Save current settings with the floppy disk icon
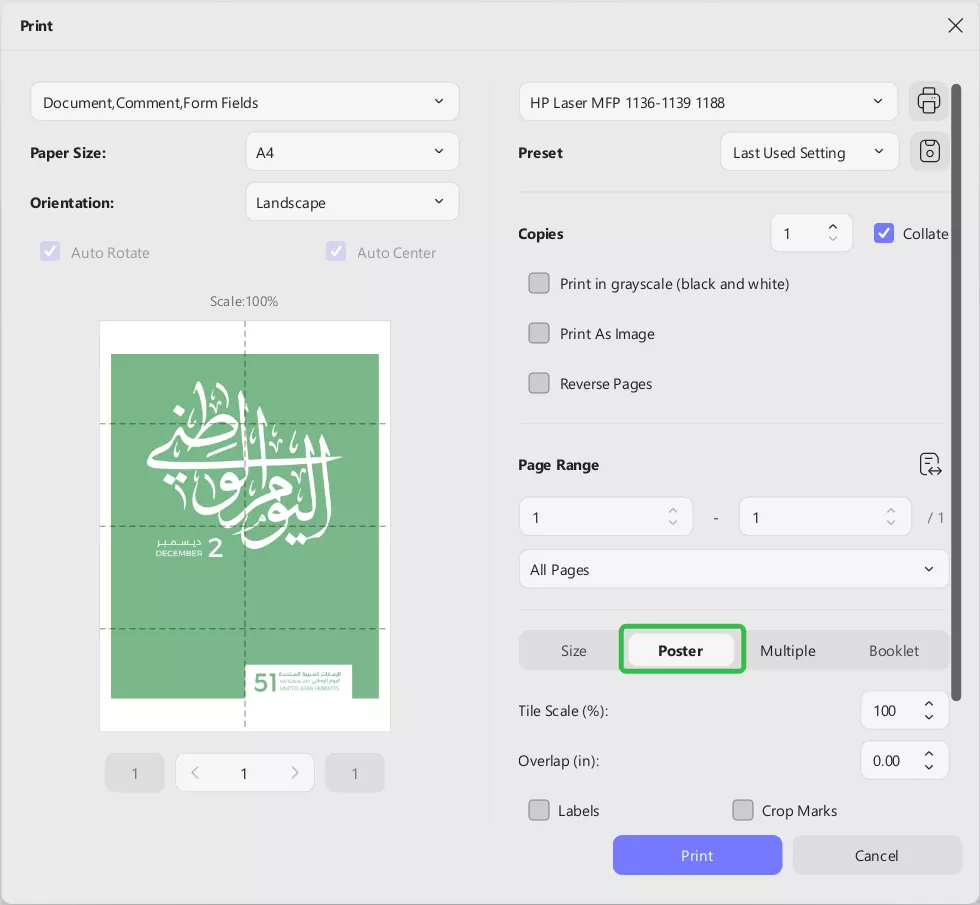This screenshot has height=905, width=980. click(x=929, y=150)
